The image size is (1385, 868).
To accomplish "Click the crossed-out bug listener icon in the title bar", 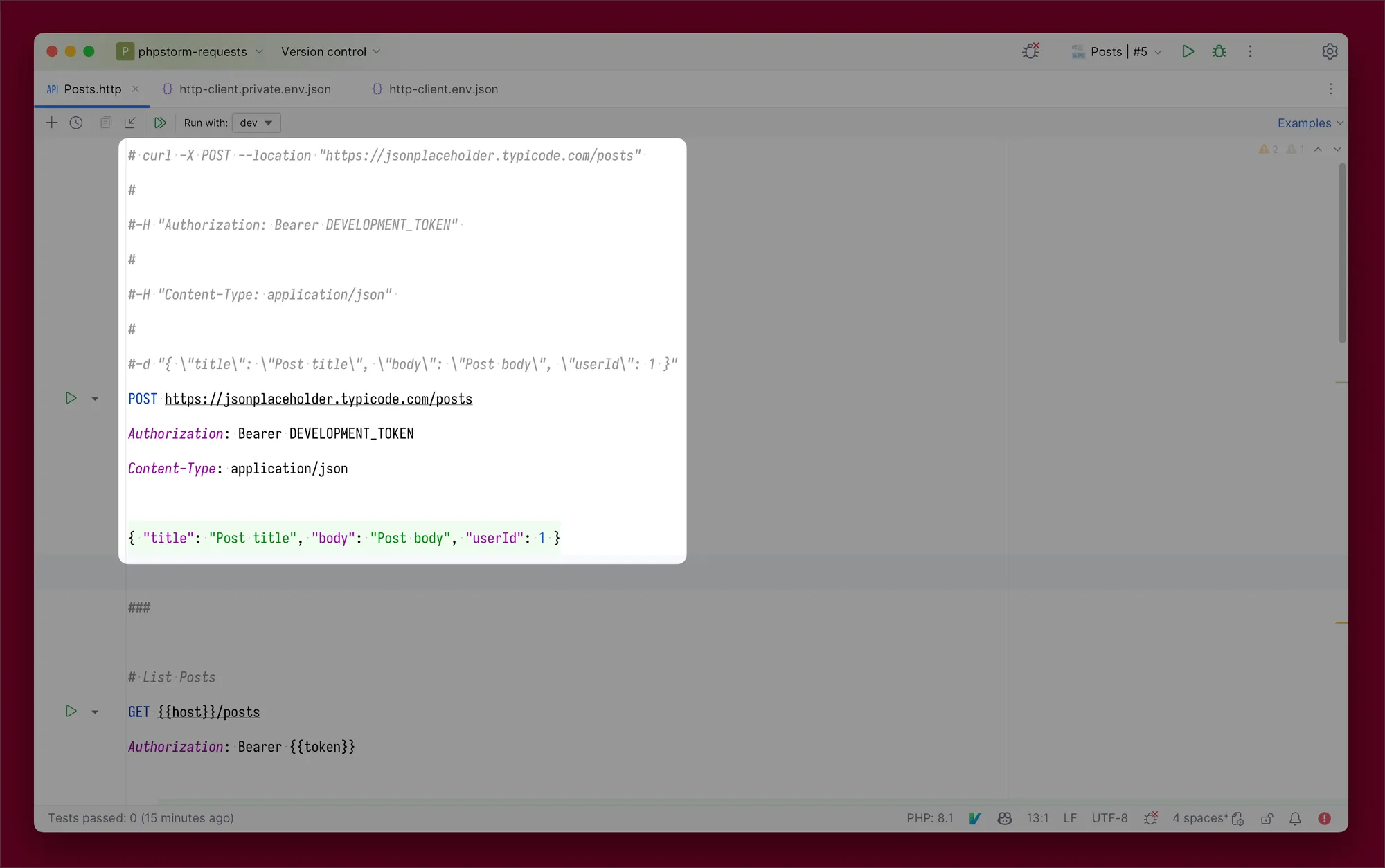I will click(x=1031, y=51).
